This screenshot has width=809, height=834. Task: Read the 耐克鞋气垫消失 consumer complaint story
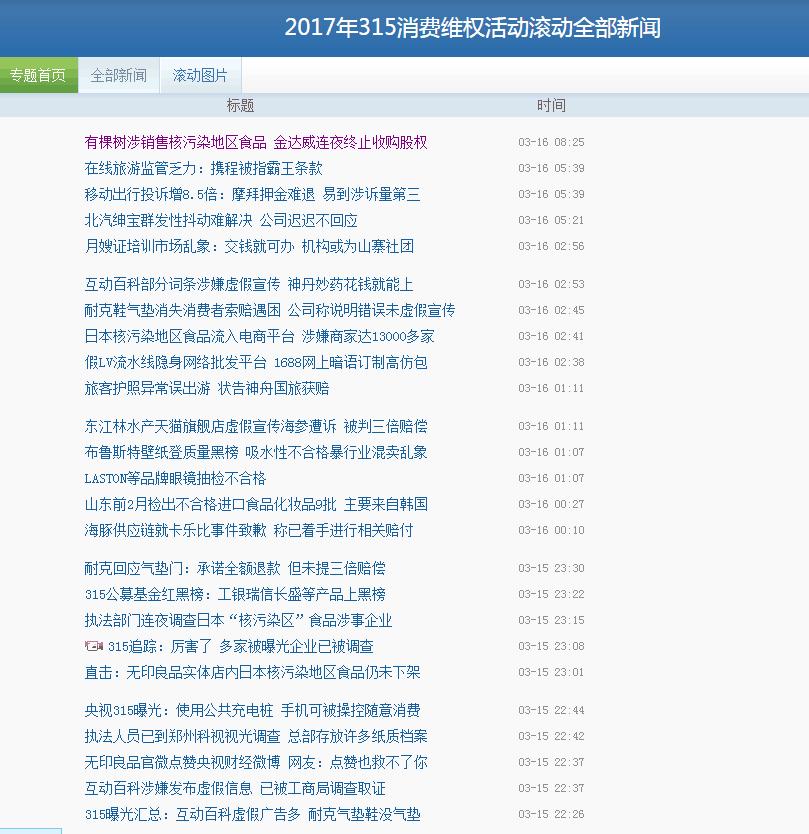[257, 310]
